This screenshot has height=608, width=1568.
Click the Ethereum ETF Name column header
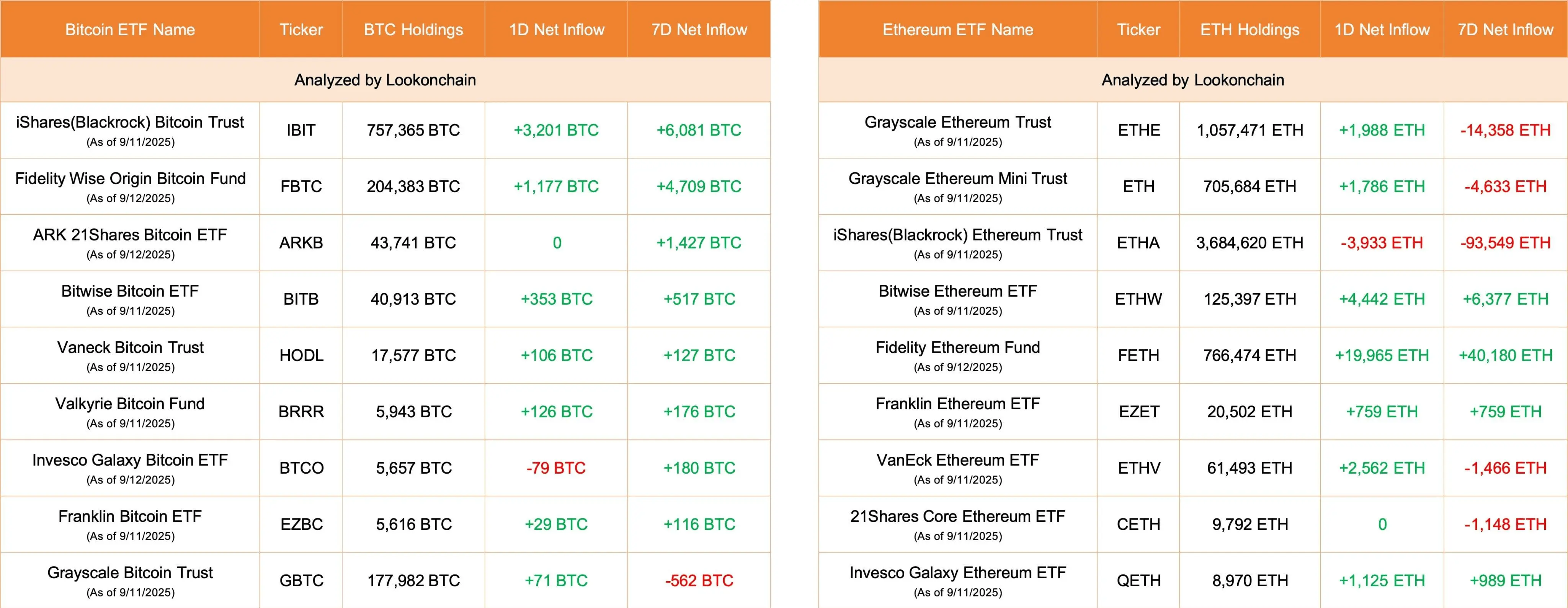pyautogui.click(x=957, y=30)
